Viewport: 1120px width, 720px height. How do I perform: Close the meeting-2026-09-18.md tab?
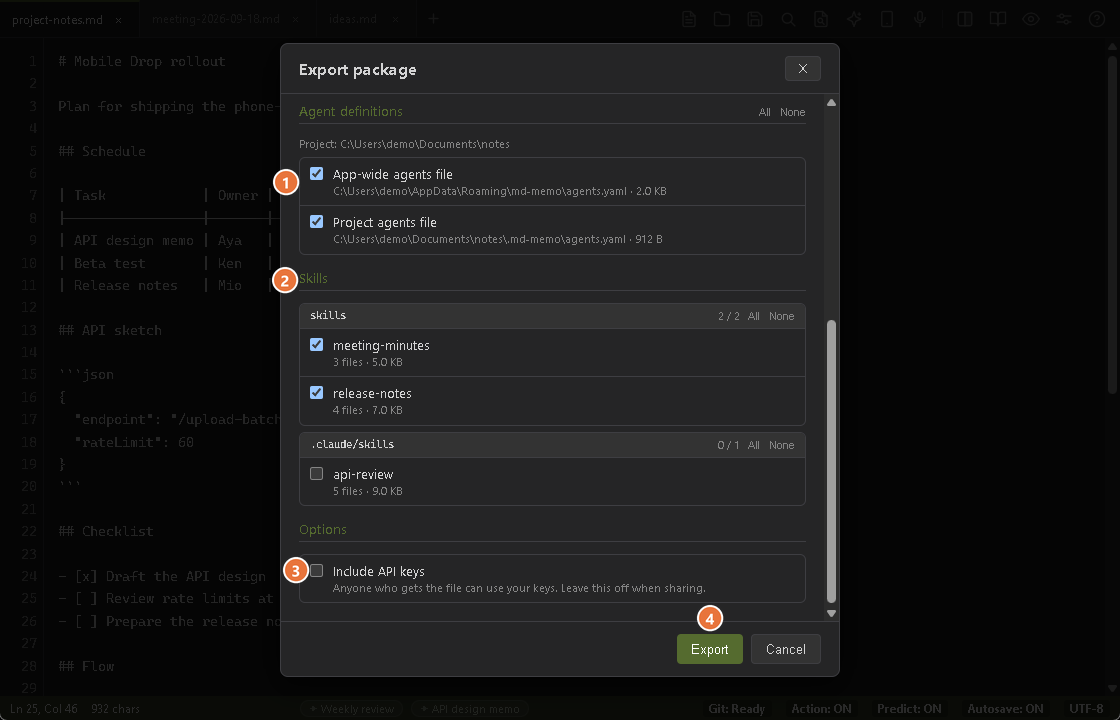[296, 20]
